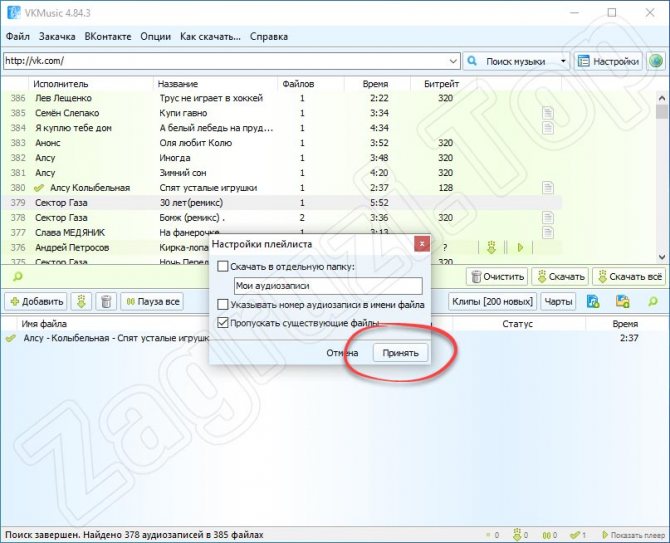The image size is (670, 543).
Task: Click the globe browser icon near Настройки
Action: click(x=656, y=61)
